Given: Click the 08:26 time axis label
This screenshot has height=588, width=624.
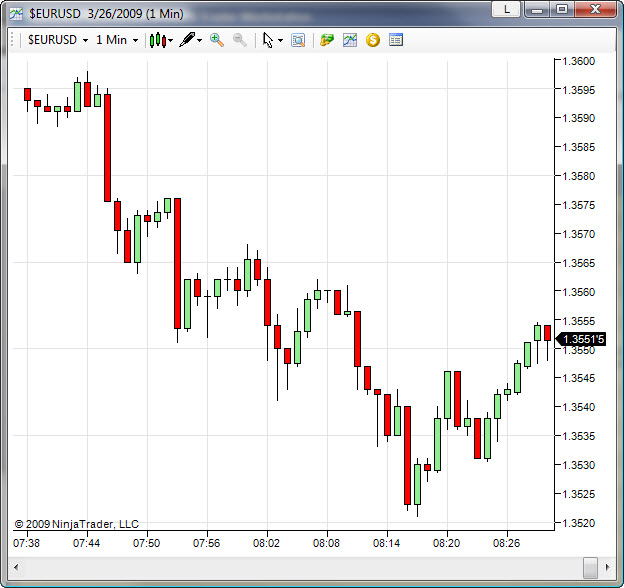Looking at the screenshot, I should (x=507, y=543).
